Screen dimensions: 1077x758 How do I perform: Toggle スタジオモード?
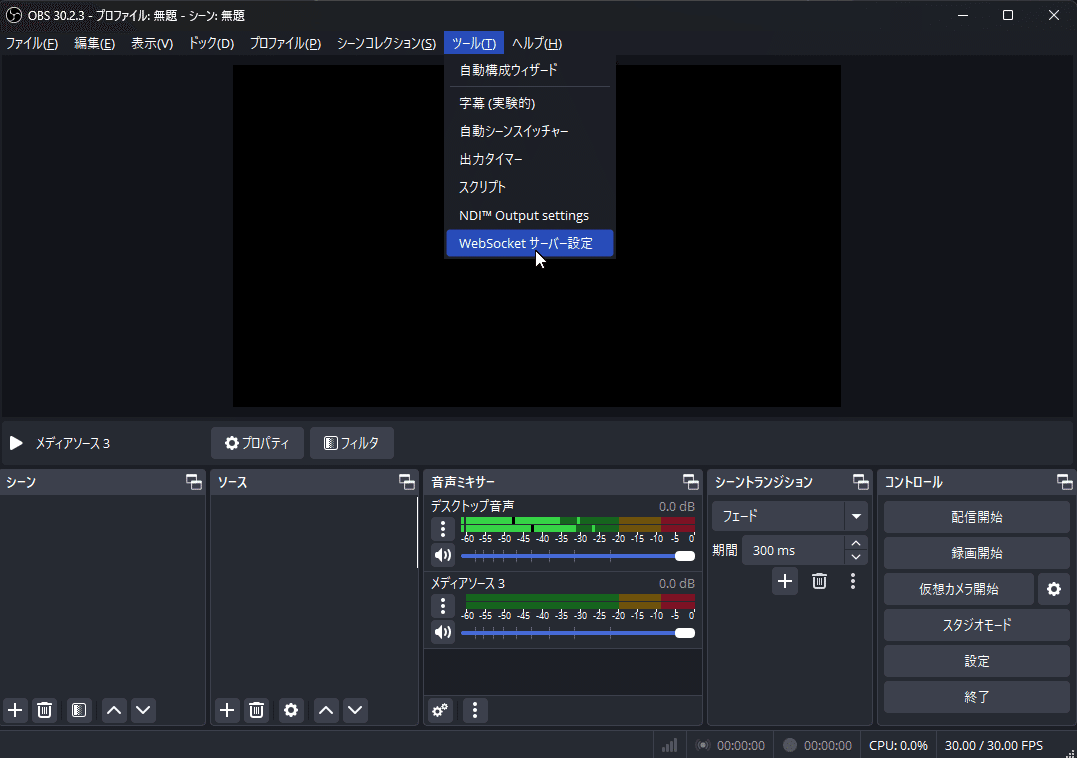pyautogui.click(x=977, y=625)
